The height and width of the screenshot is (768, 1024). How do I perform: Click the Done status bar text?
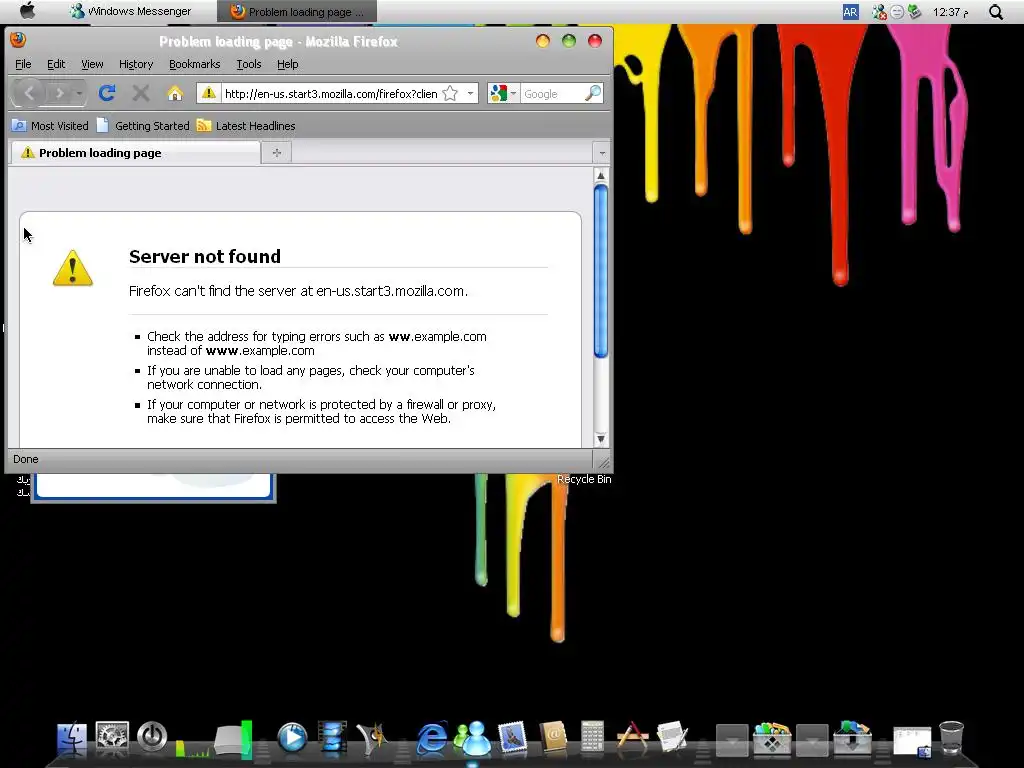(x=25, y=459)
